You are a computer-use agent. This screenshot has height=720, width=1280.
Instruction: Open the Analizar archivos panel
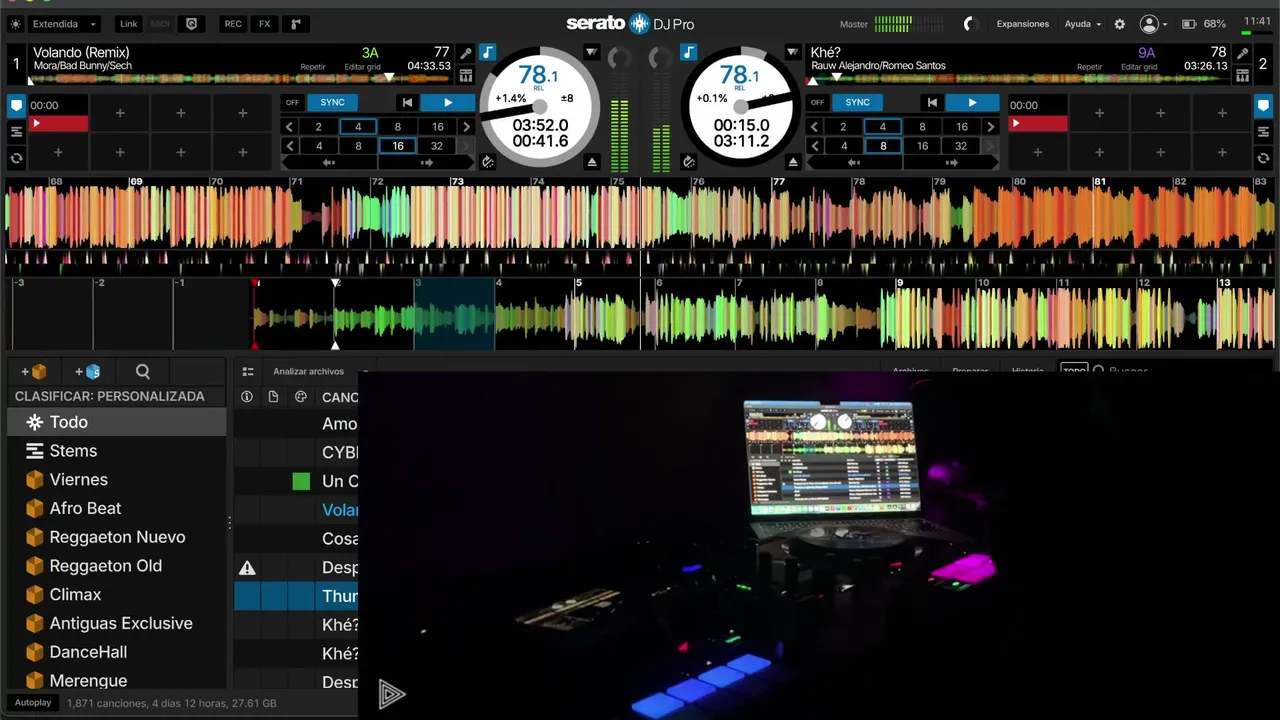coord(308,371)
